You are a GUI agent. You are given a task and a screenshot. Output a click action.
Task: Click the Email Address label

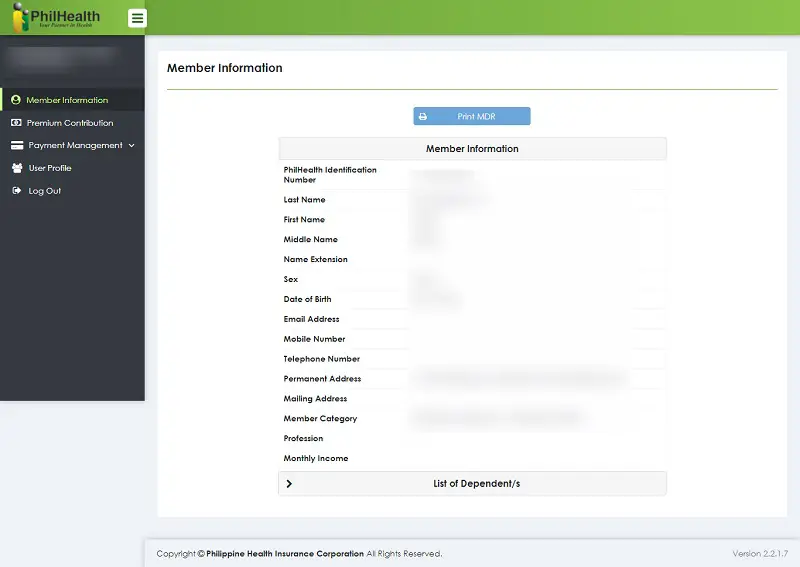tap(311, 319)
